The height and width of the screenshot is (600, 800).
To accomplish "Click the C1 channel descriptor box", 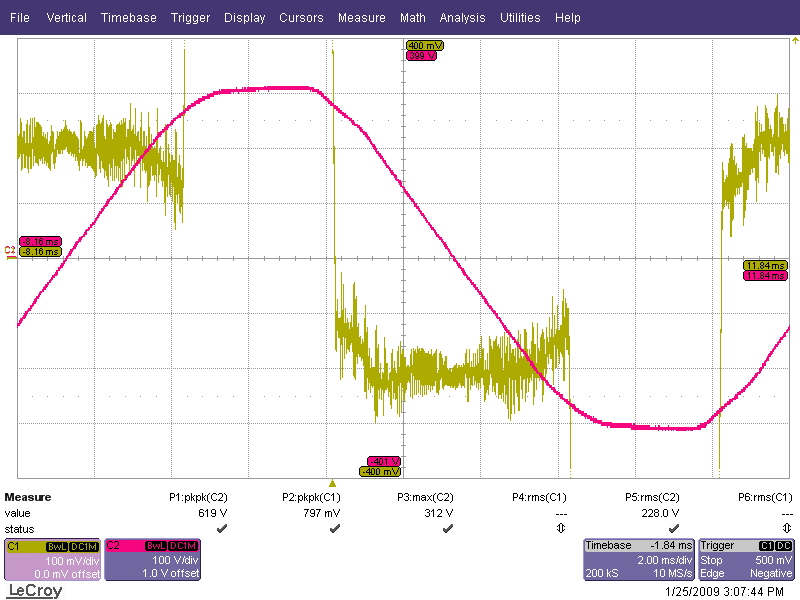I will (52, 560).
